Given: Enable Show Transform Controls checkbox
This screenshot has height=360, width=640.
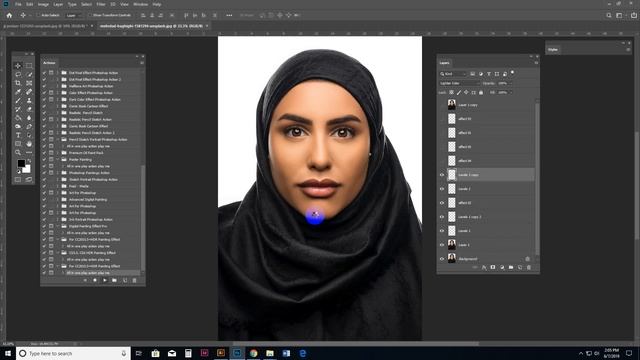Looking at the screenshot, I should pos(91,15).
